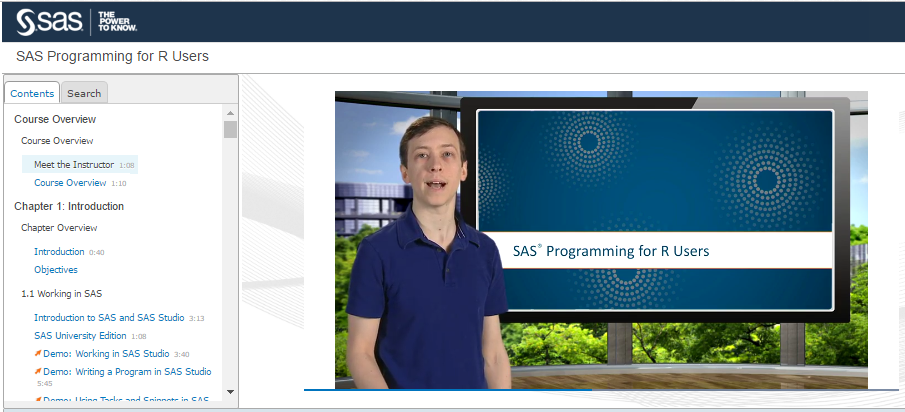Click the 3:13 duration text
Screen dimensions: 905x412
(x=197, y=319)
